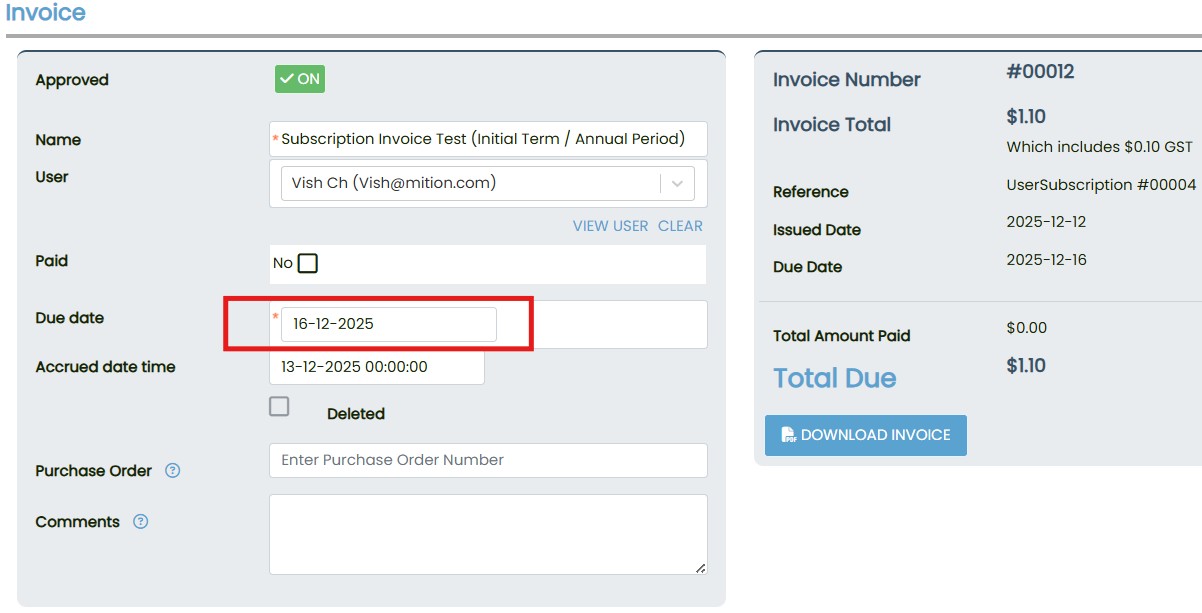Click the Purchase Order Number input
The height and width of the screenshot is (613, 1202).
pyautogui.click(x=488, y=460)
